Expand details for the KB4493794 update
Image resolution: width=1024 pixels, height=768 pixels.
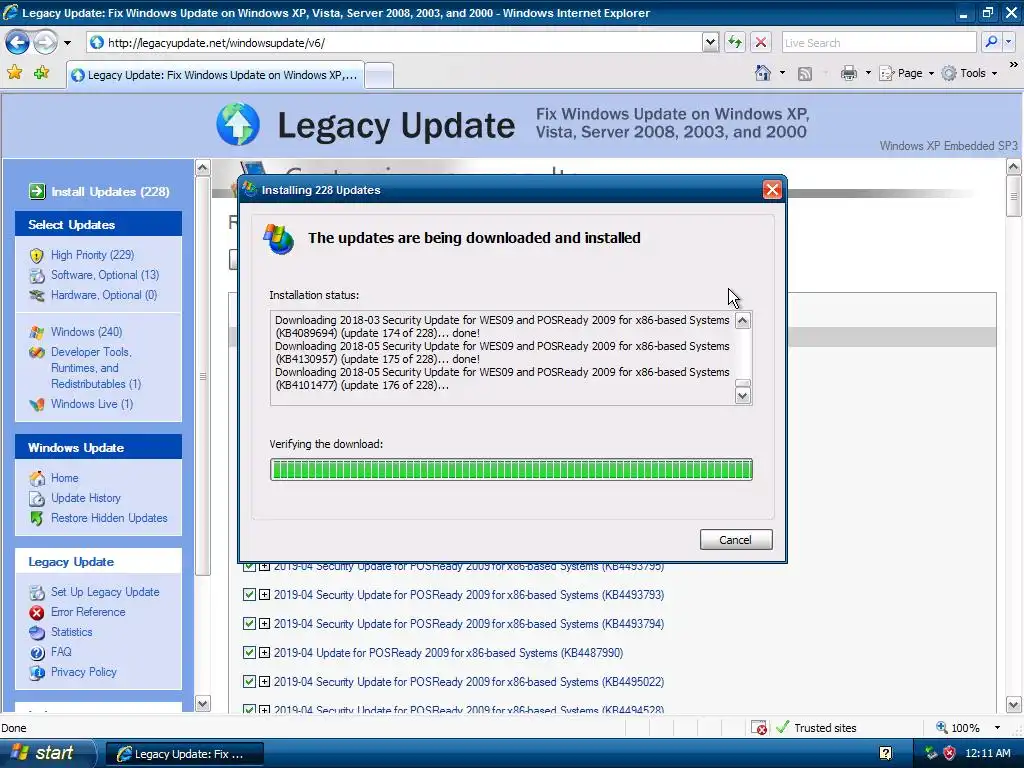click(x=264, y=624)
